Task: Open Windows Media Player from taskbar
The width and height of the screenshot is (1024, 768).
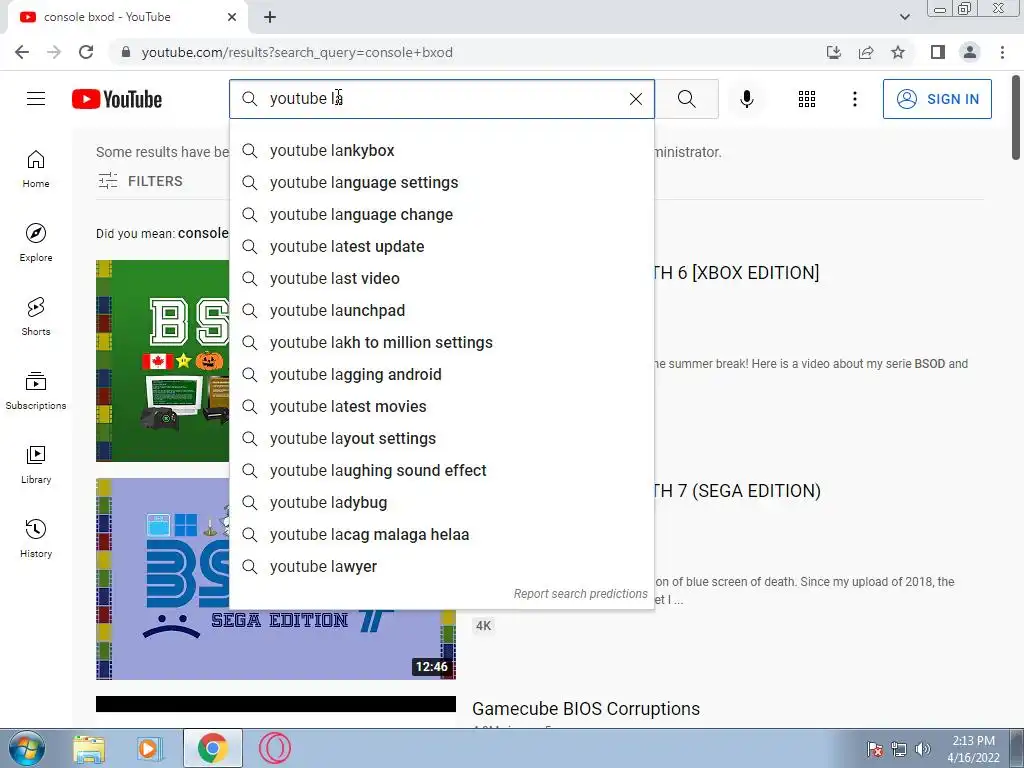Action: 149,748
